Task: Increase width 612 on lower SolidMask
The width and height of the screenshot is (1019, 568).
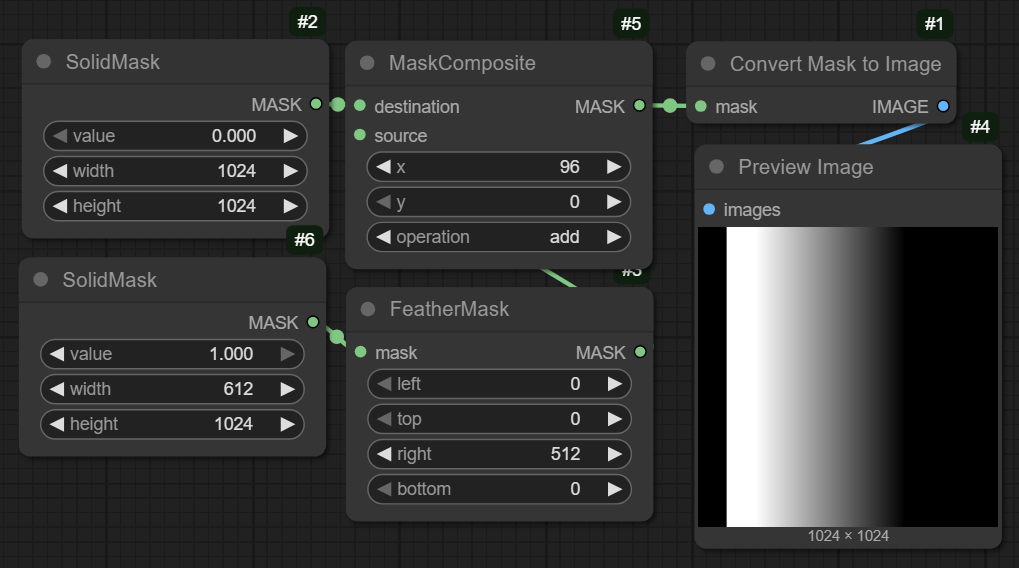Action: (x=287, y=389)
